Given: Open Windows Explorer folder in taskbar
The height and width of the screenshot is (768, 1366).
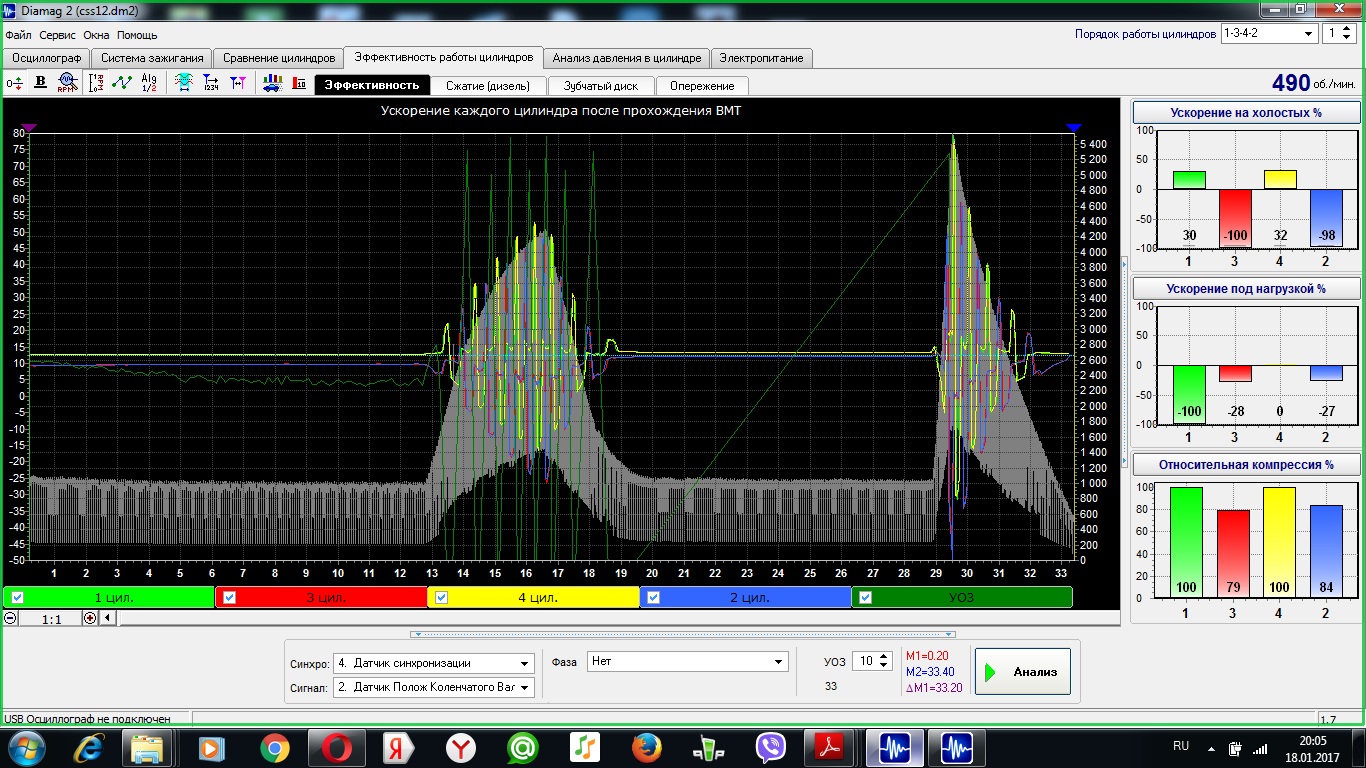Looking at the screenshot, I should tap(148, 747).
